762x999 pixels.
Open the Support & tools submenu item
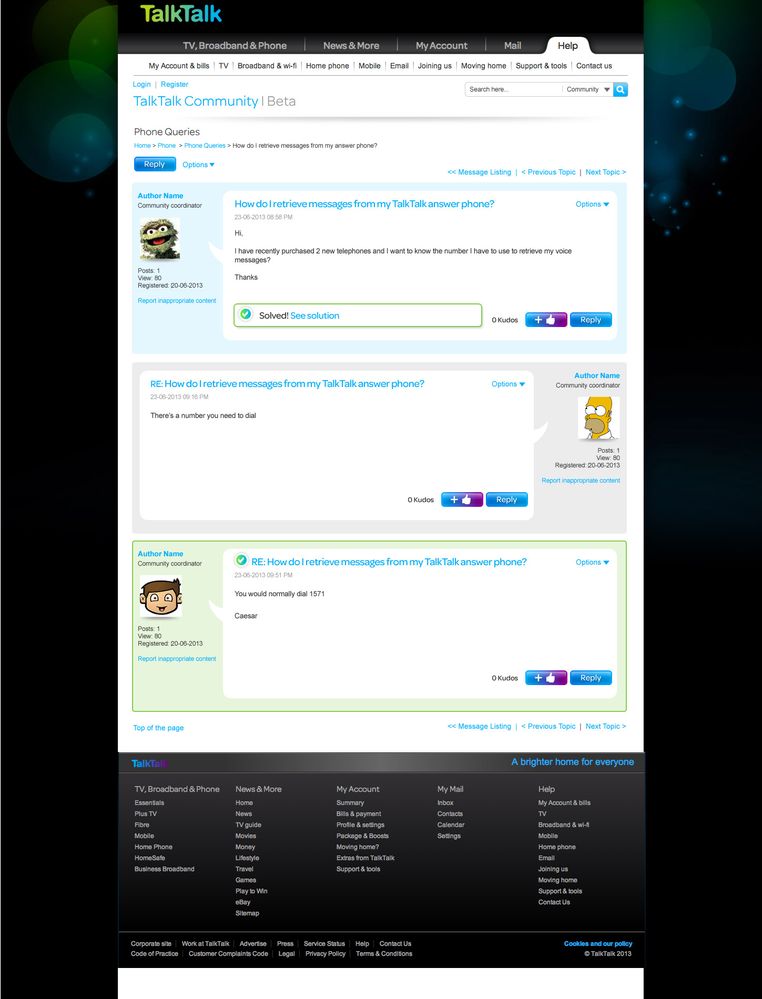click(x=541, y=66)
